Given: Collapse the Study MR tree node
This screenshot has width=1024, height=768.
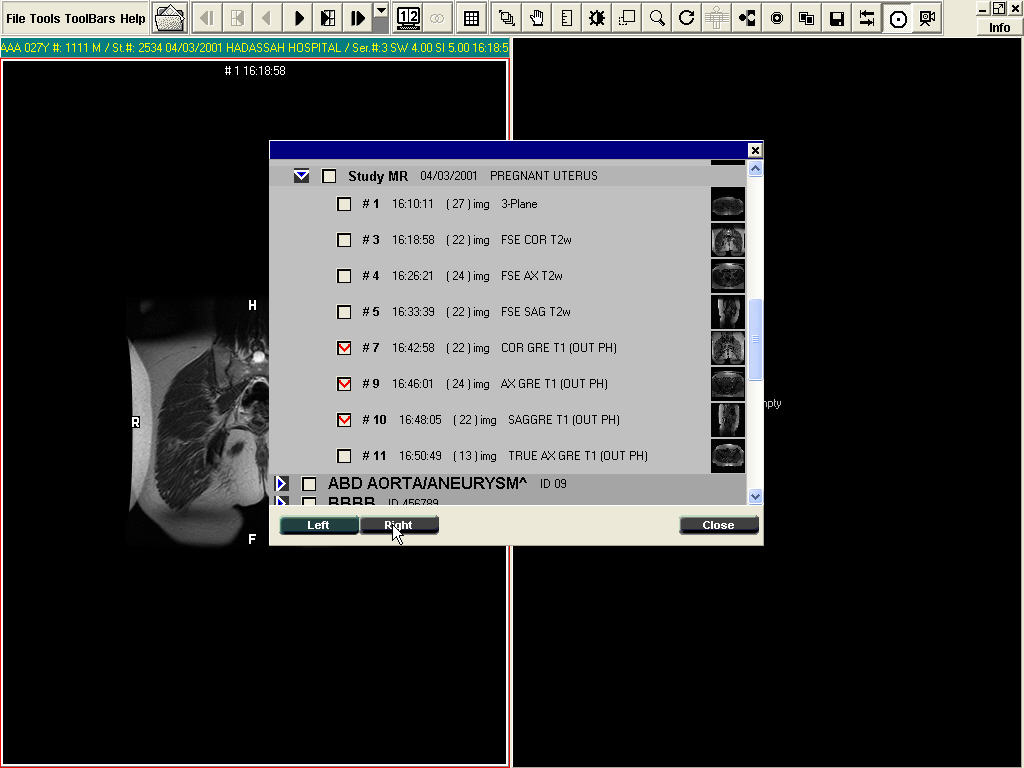Looking at the screenshot, I should 301,176.
